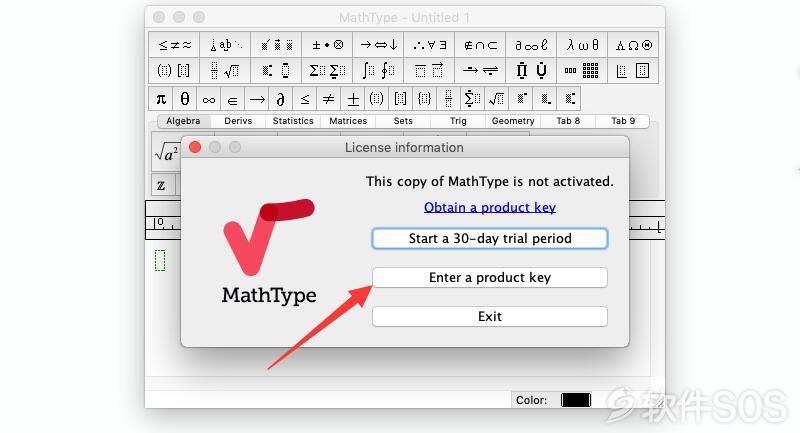Open the subscript and superscript templates palette
Screen dimensions: 800x433
pyautogui.click(x=276, y=70)
